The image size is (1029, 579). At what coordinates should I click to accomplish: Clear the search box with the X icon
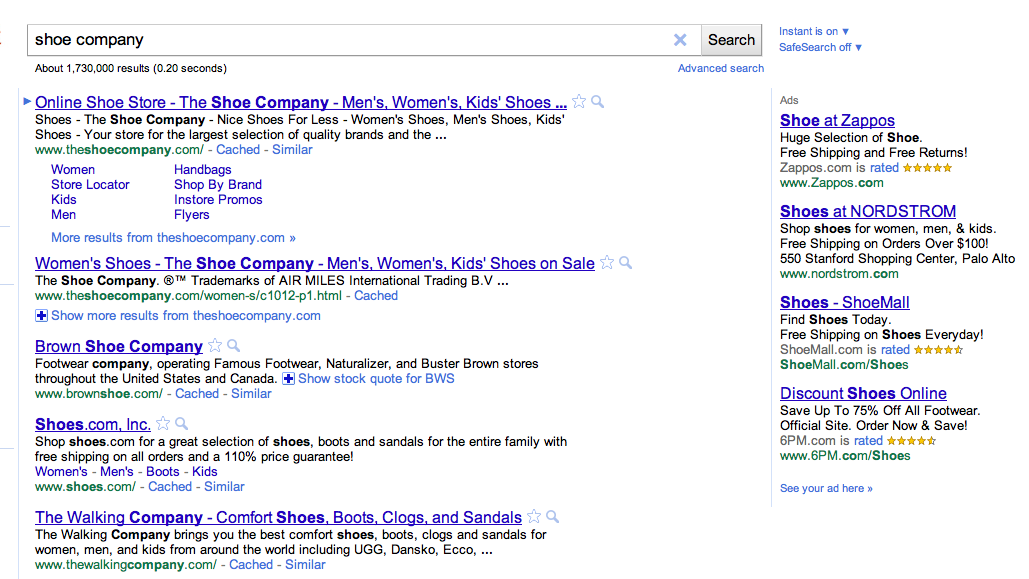(x=680, y=40)
